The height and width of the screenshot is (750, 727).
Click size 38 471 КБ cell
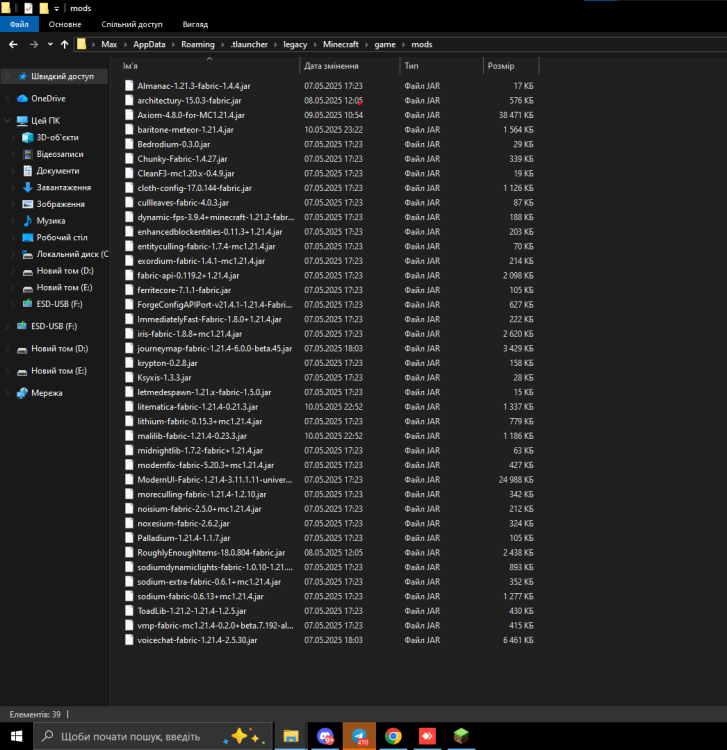pyautogui.click(x=516, y=115)
